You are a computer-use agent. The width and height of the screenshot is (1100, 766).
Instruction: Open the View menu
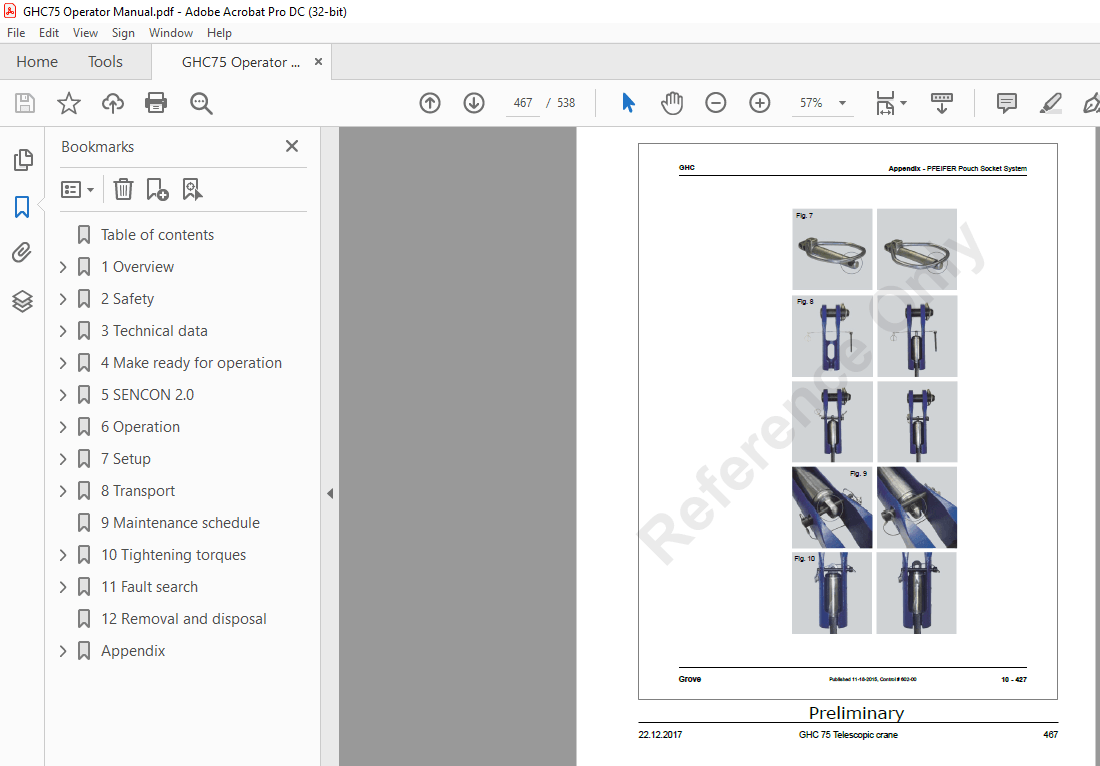(x=85, y=32)
